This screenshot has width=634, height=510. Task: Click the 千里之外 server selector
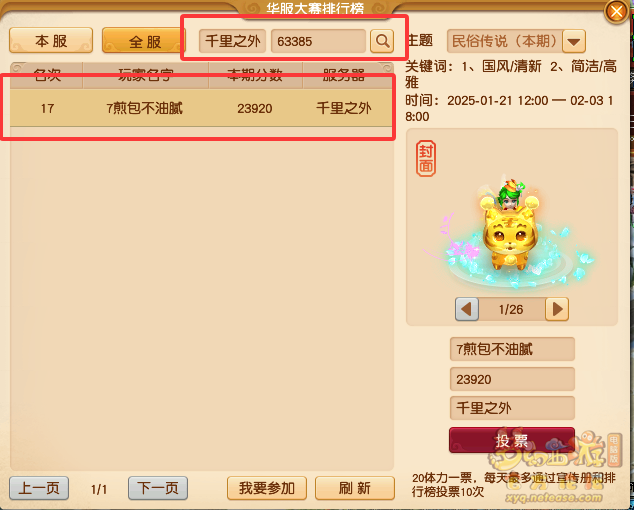(x=232, y=41)
